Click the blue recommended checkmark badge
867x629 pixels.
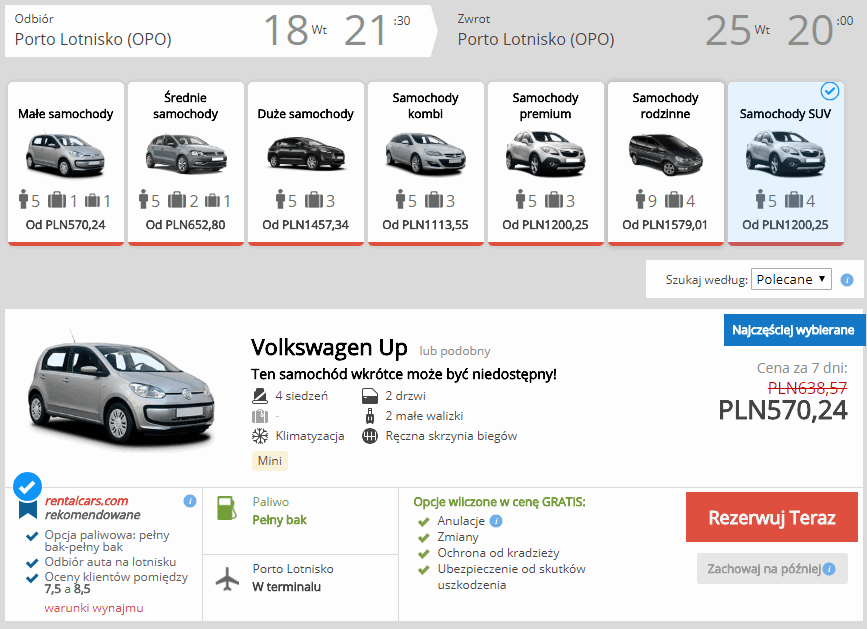(28, 488)
